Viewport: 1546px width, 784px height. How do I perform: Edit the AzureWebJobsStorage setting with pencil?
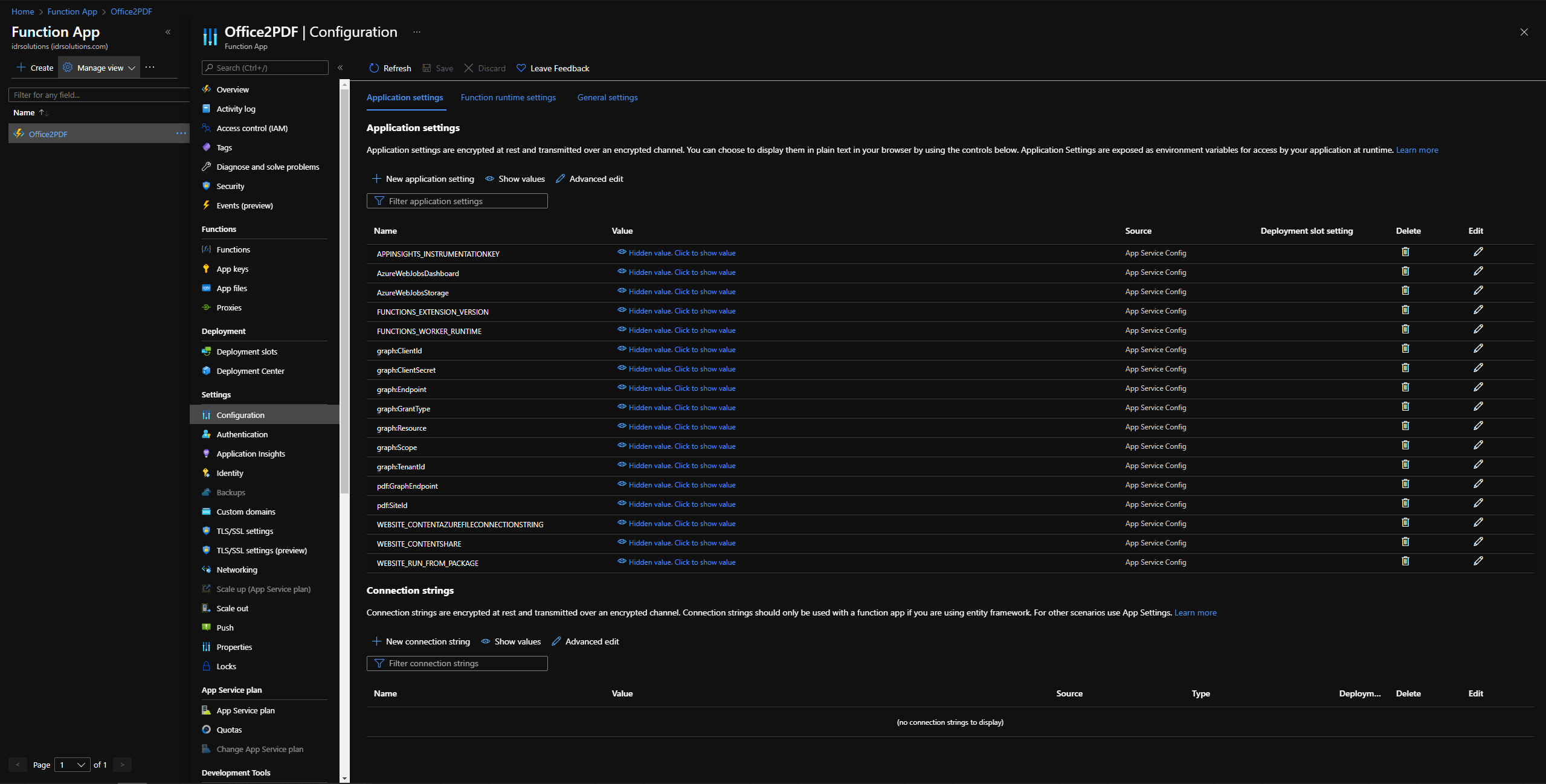click(x=1478, y=291)
